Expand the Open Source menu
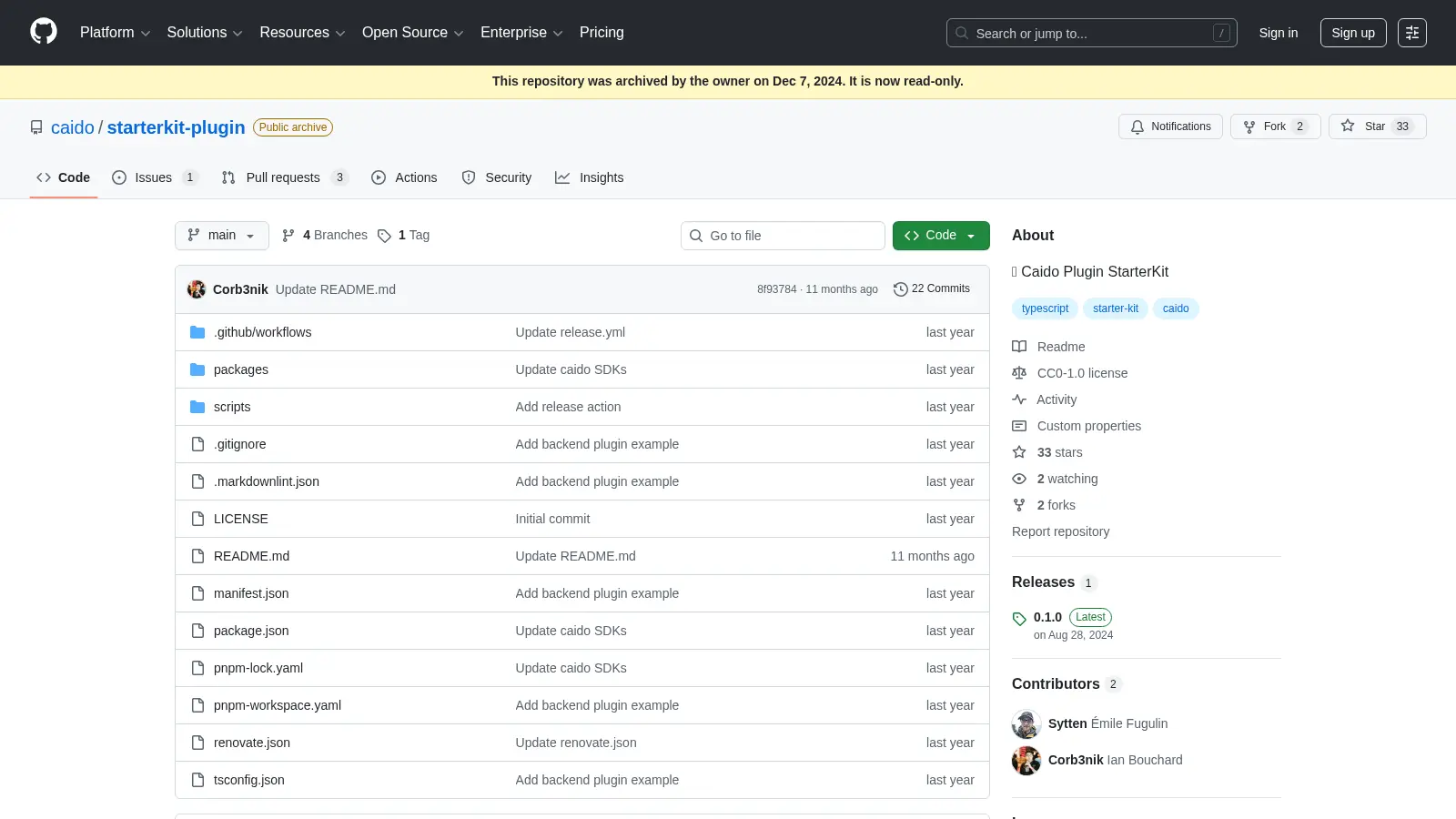Viewport: 1456px width, 819px height. (412, 33)
